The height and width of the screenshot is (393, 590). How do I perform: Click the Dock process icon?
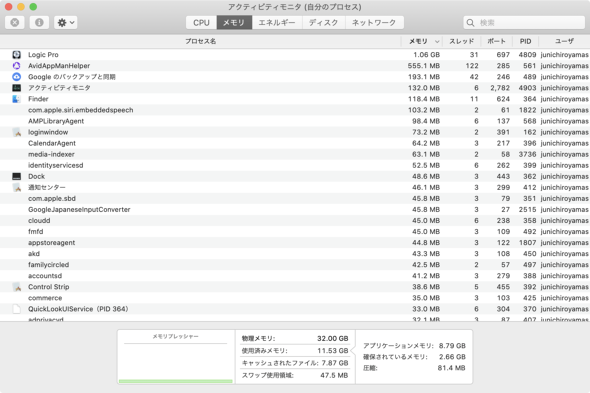[17, 176]
